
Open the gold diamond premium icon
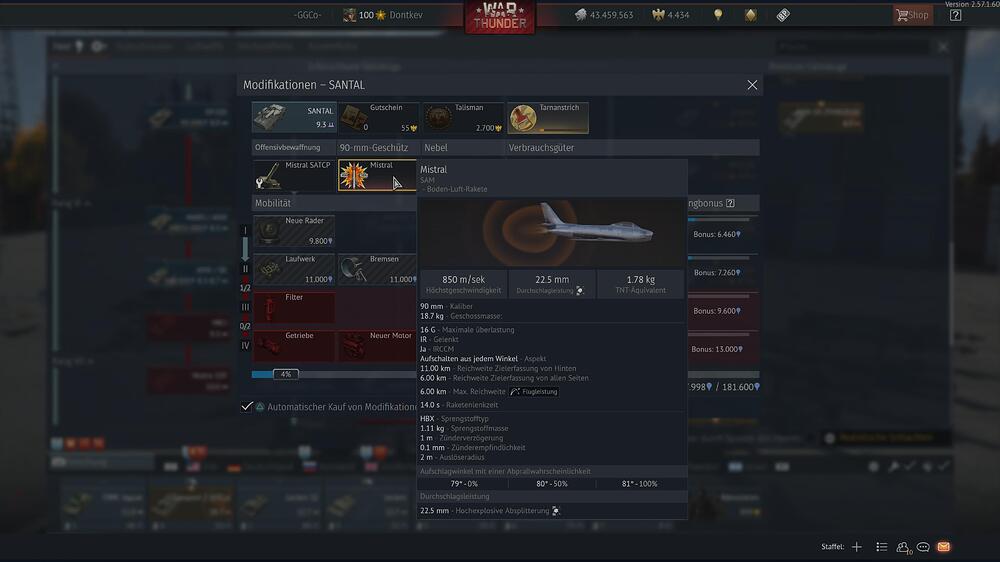tap(751, 15)
